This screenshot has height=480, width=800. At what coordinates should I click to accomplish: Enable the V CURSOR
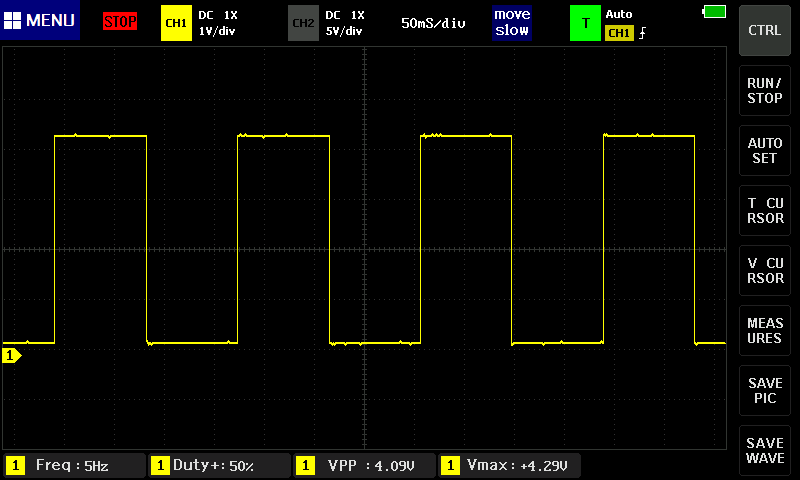(x=765, y=270)
